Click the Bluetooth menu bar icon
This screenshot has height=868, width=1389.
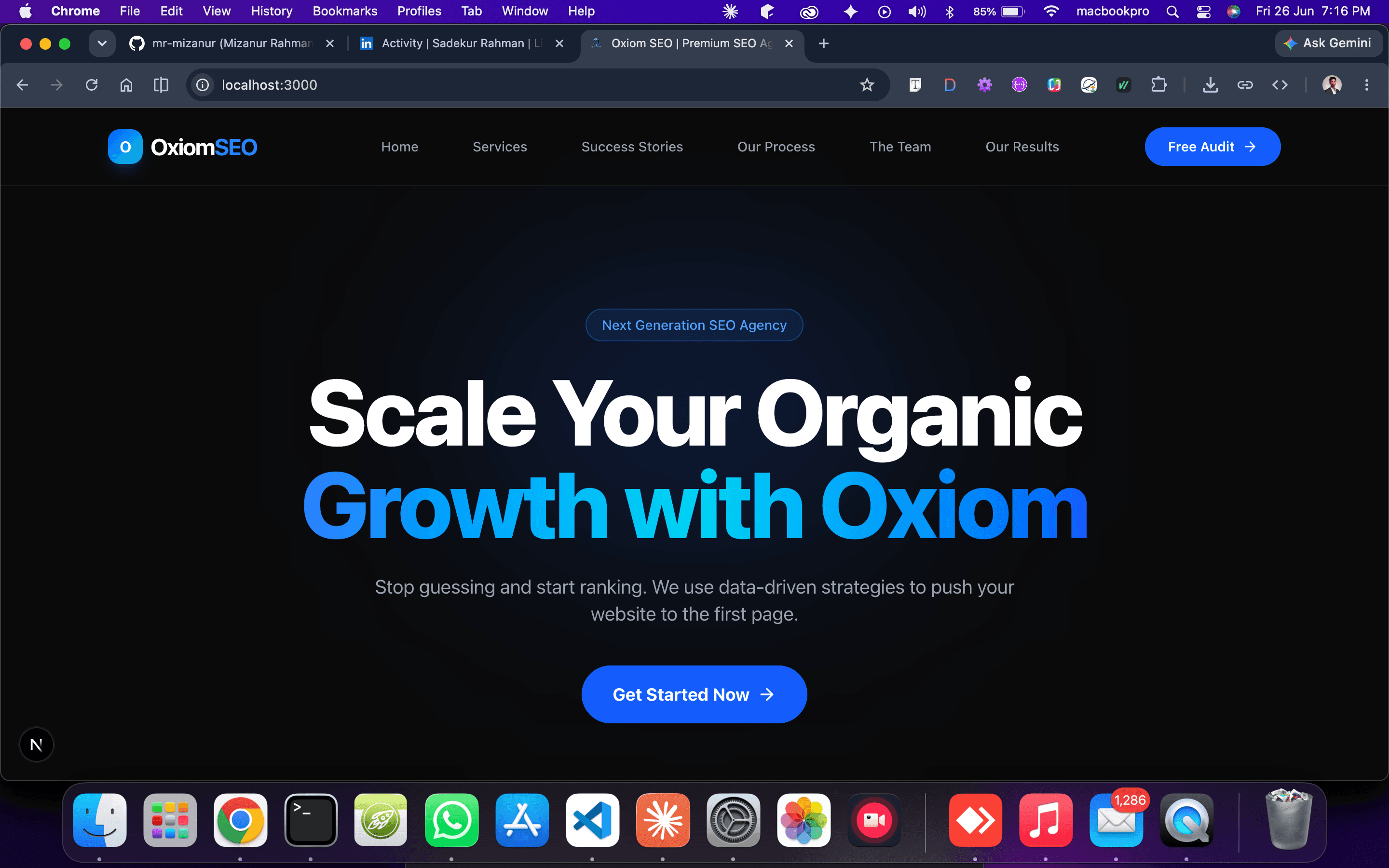[949, 12]
